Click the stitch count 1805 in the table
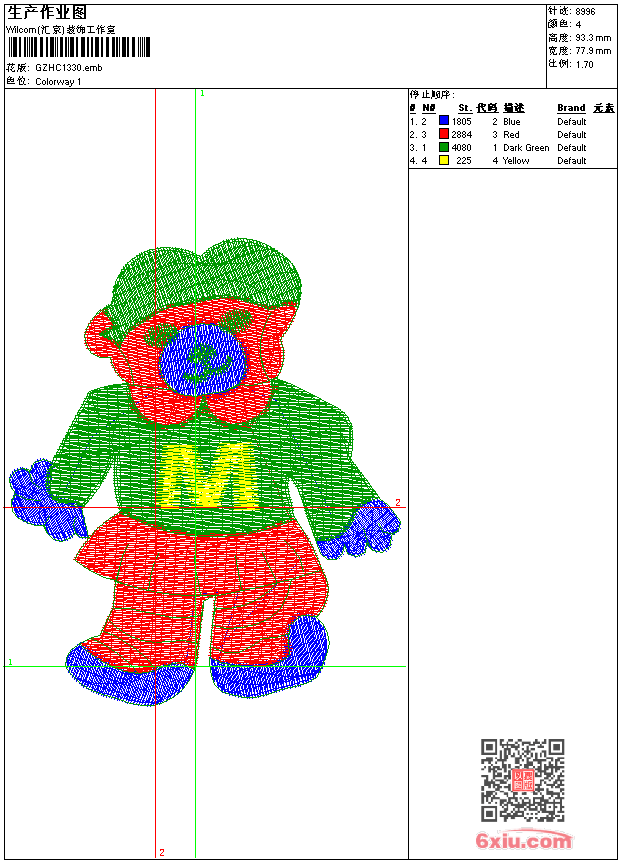Screen dimensions: 620x860 point(461,122)
